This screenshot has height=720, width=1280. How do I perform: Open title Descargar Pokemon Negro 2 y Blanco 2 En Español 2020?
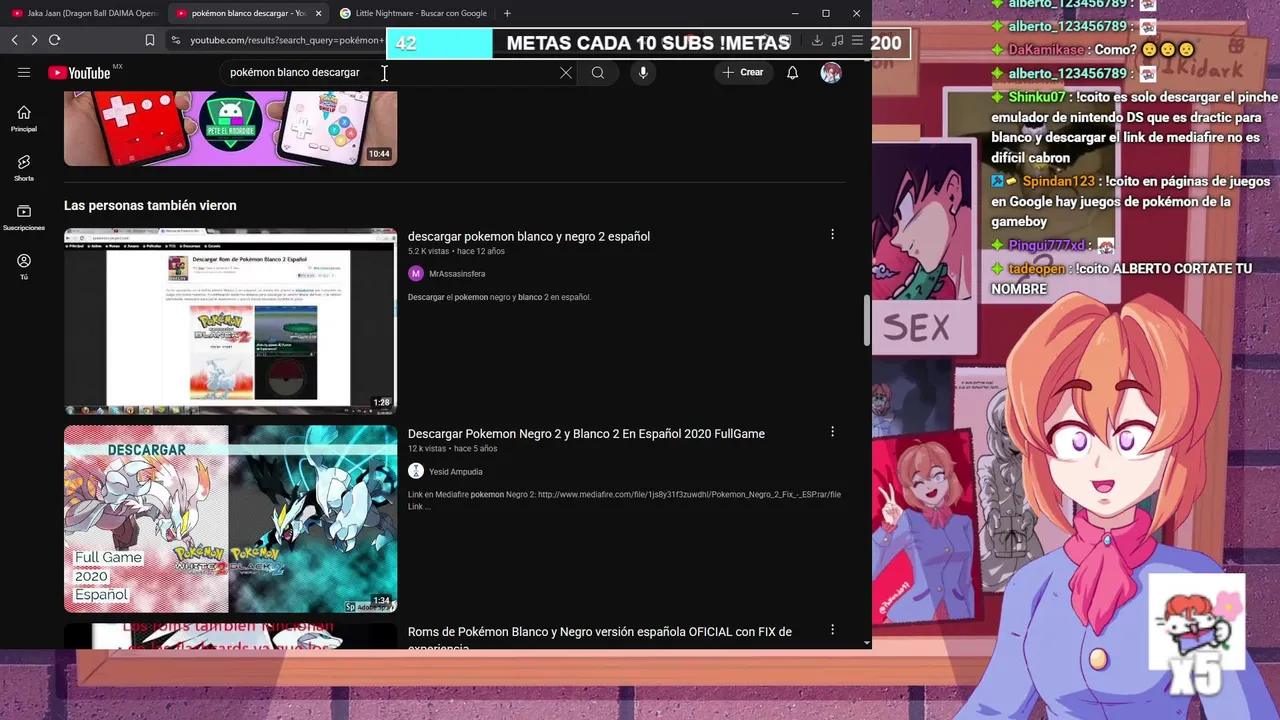586,434
